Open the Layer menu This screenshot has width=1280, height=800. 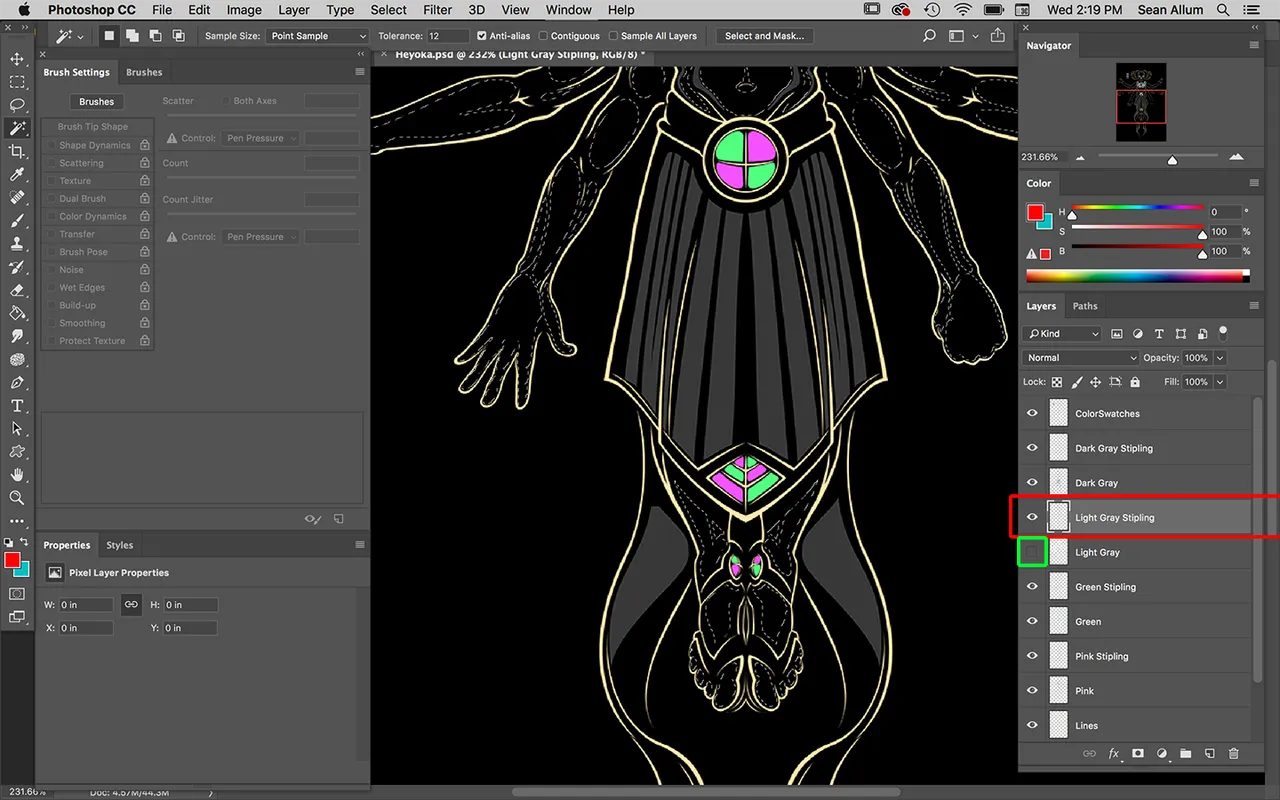click(x=294, y=10)
